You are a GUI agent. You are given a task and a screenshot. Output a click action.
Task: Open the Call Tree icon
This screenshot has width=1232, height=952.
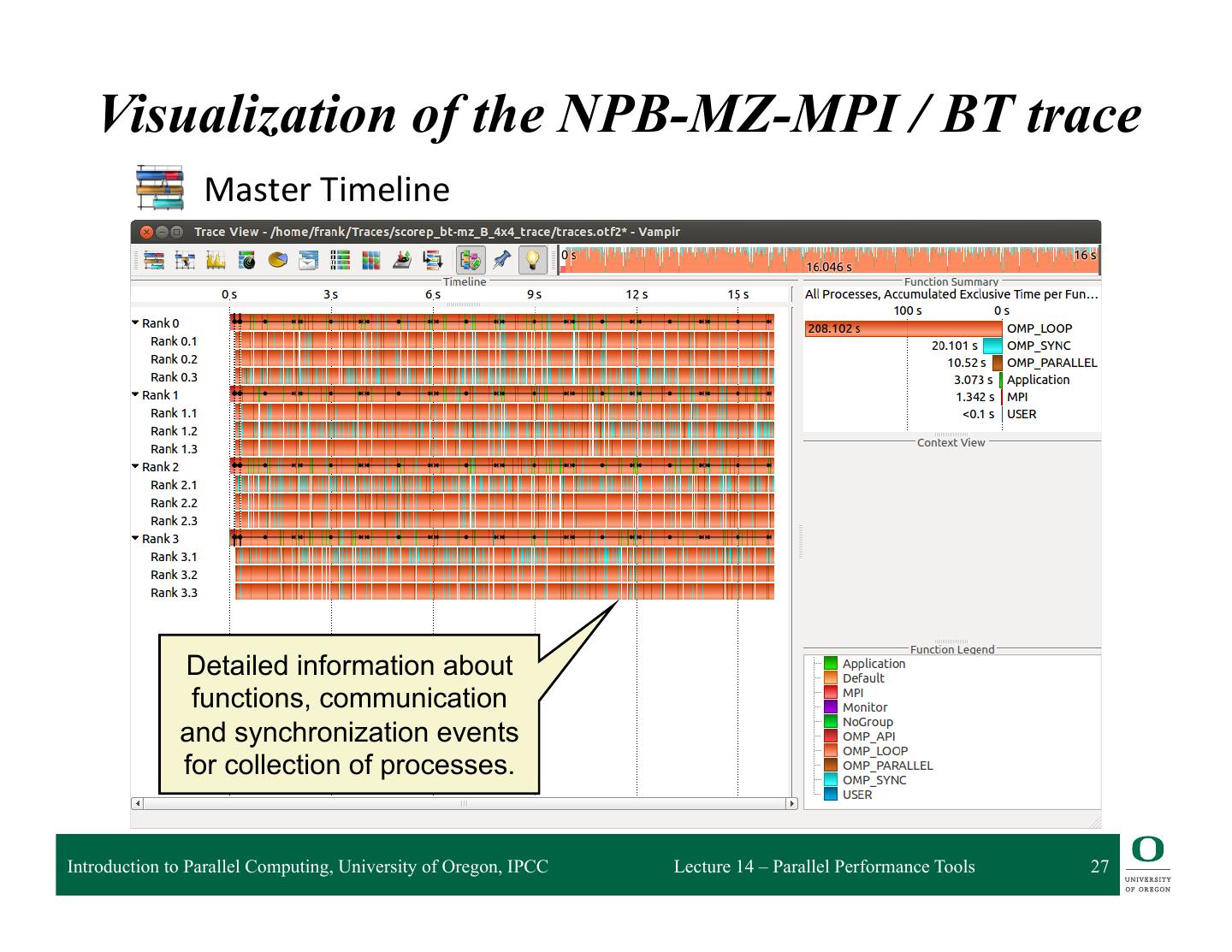[432, 260]
